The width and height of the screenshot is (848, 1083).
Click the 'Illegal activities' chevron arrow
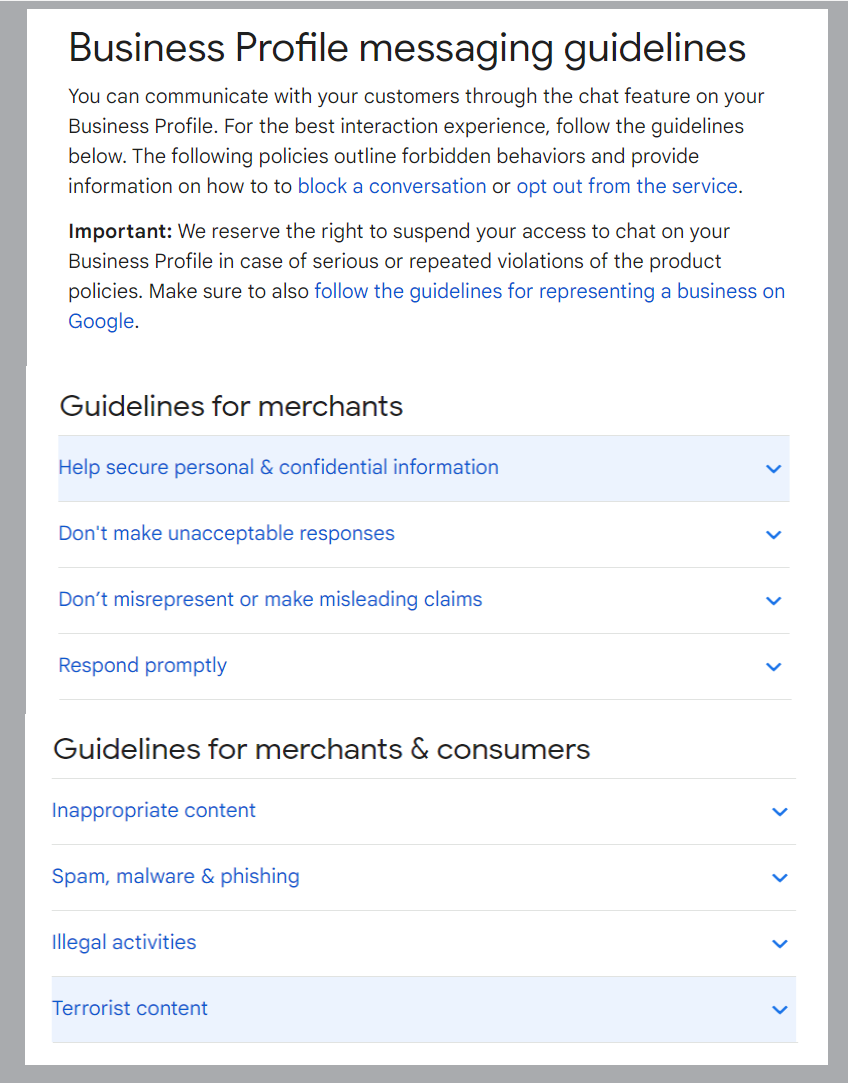pyautogui.click(x=780, y=943)
